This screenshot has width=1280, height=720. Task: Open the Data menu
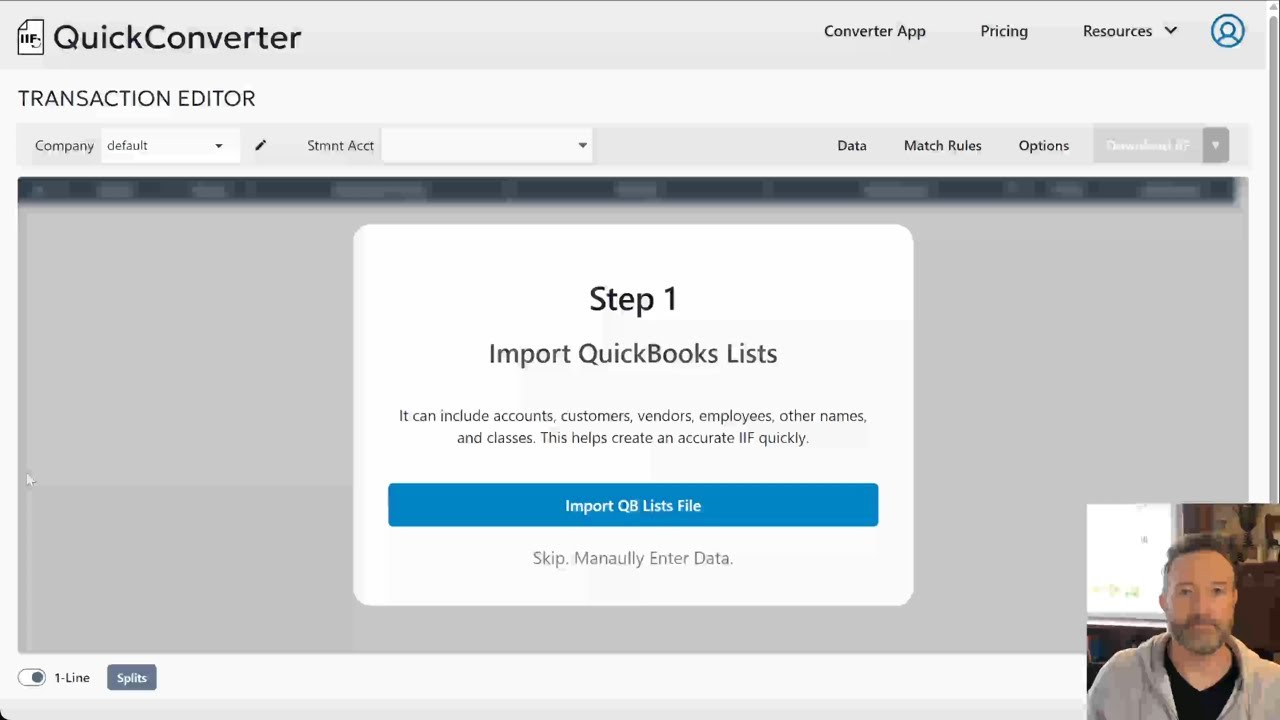tap(852, 145)
